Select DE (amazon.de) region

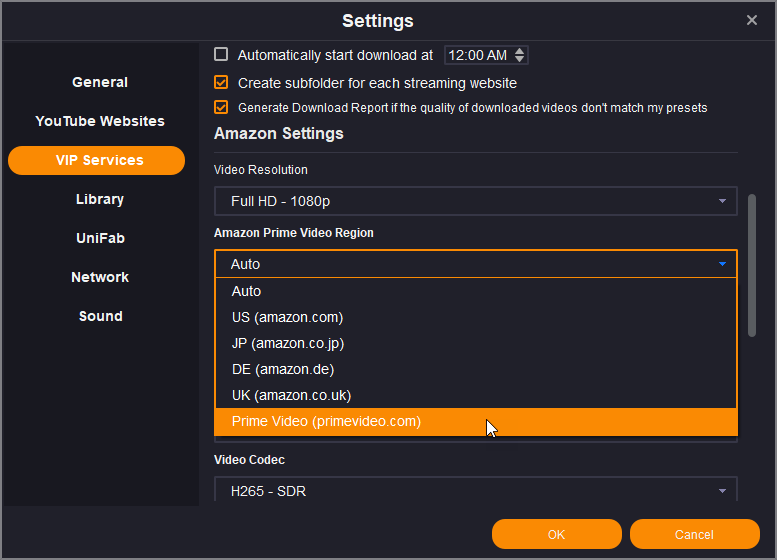tap(283, 369)
